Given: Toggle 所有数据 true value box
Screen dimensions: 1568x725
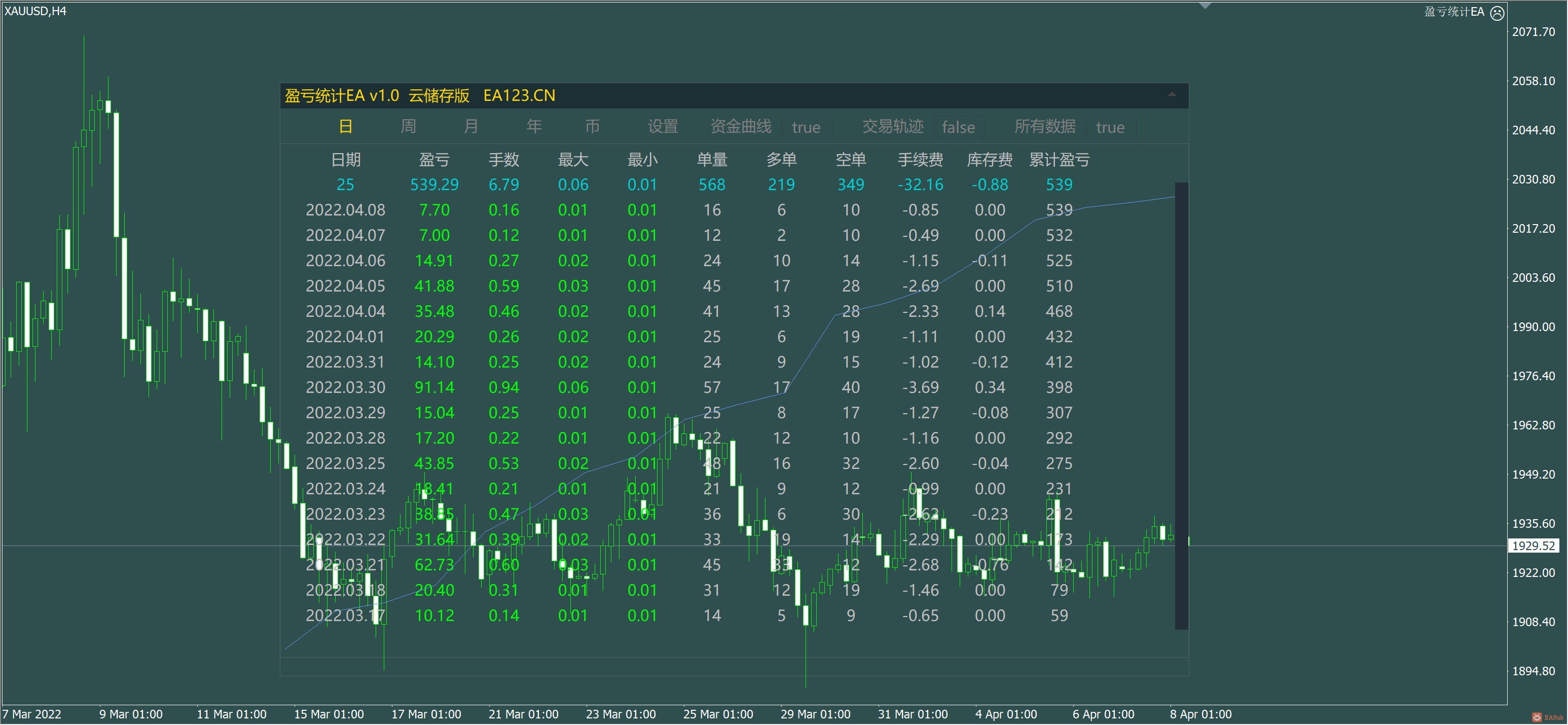Looking at the screenshot, I should 1110,127.
